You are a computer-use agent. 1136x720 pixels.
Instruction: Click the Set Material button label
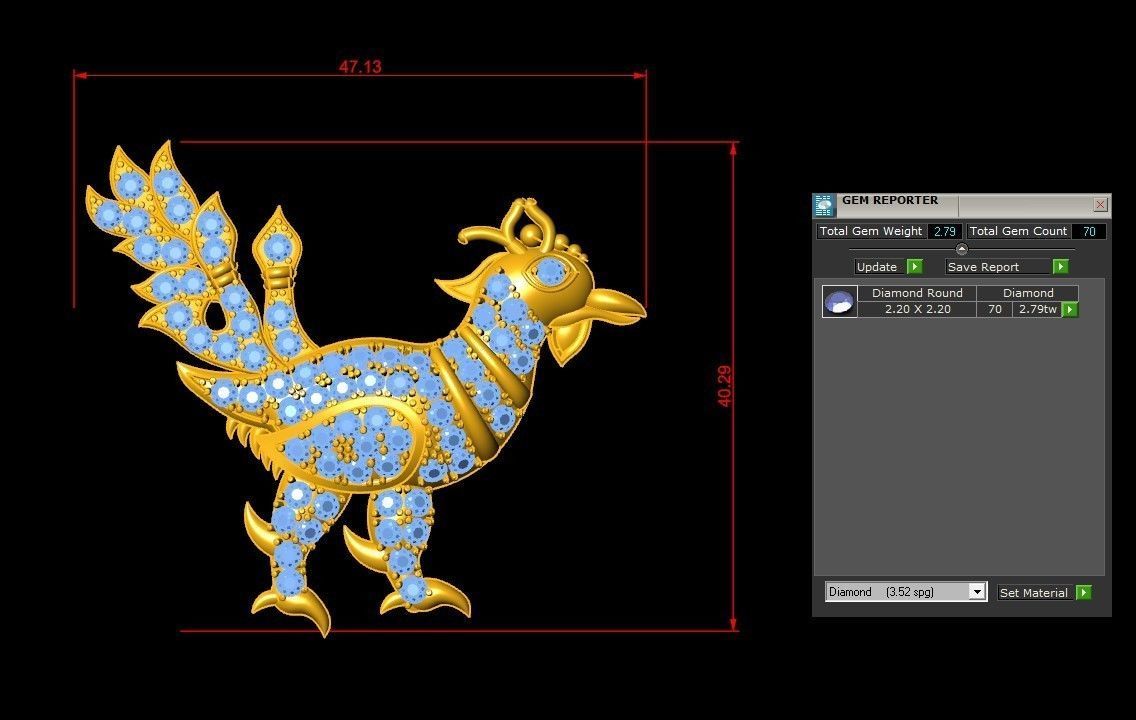pyautogui.click(x=1034, y=593)
